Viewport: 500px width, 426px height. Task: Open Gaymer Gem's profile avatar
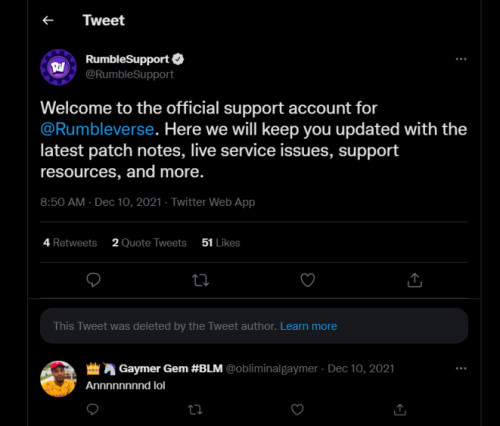(58, 379)
